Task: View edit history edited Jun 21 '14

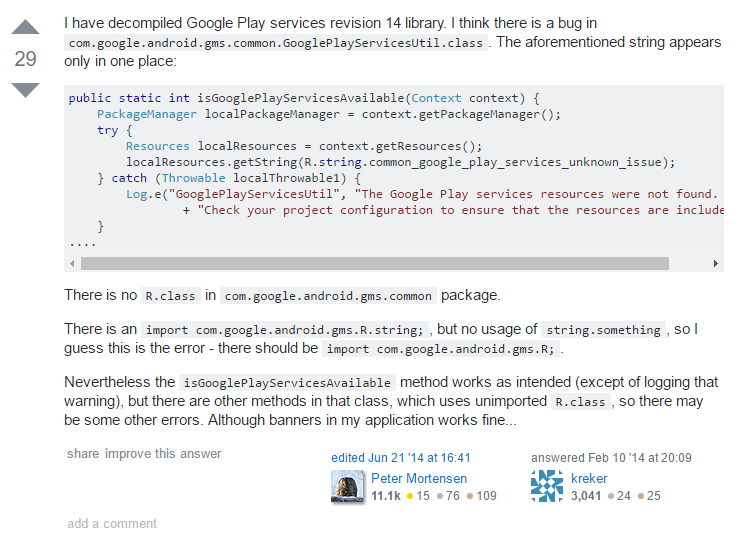Action: [x=401, y=457]
